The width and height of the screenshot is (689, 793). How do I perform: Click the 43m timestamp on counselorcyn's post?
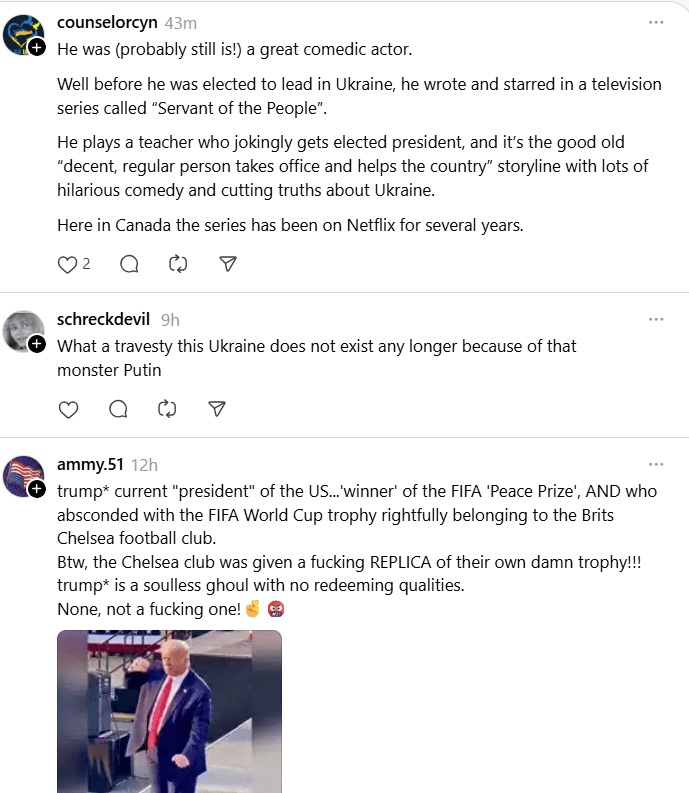[180, 22]
